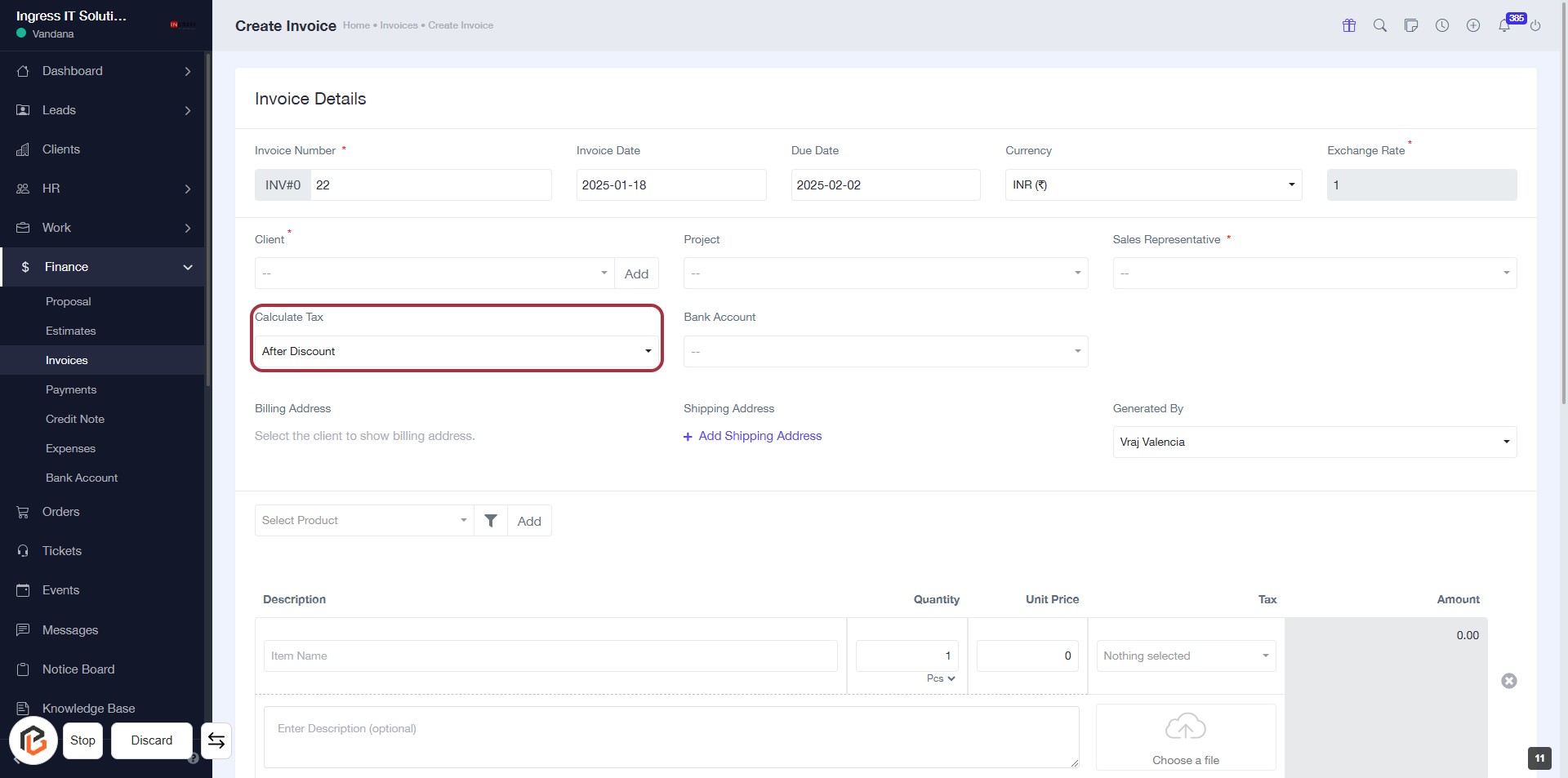The image size is (1568, 778).
Task: Click the power logout icon
Action: click(x=1535, y=25)
